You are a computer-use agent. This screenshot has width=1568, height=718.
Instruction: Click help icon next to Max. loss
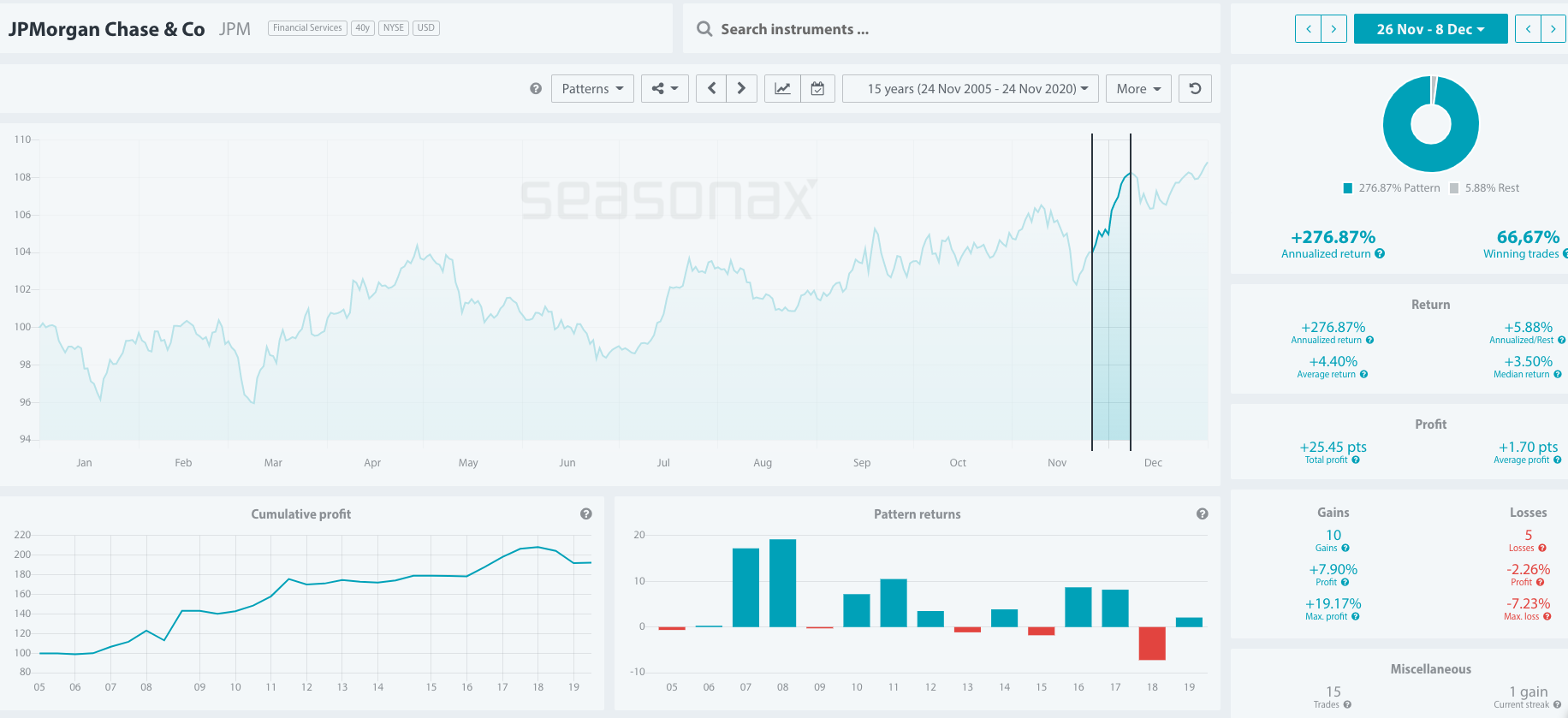[x=1547, y=616]
